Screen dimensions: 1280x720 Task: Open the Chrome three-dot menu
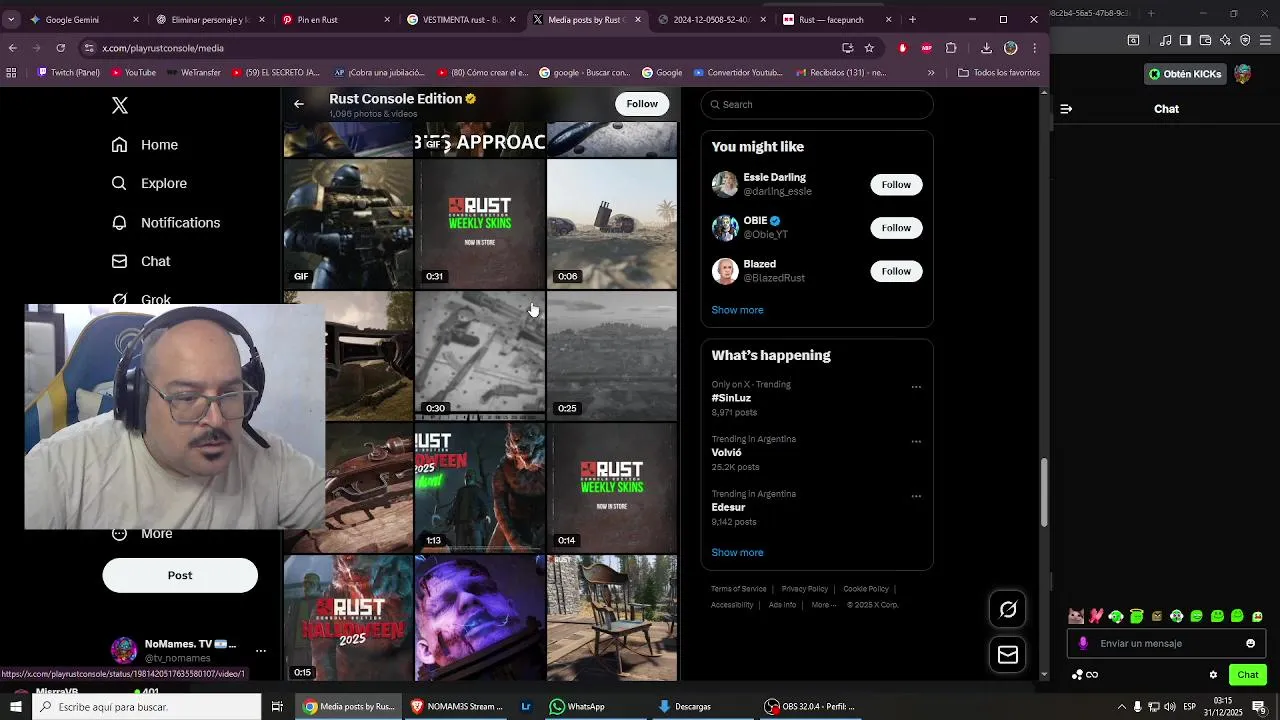tap(1035, 48)
